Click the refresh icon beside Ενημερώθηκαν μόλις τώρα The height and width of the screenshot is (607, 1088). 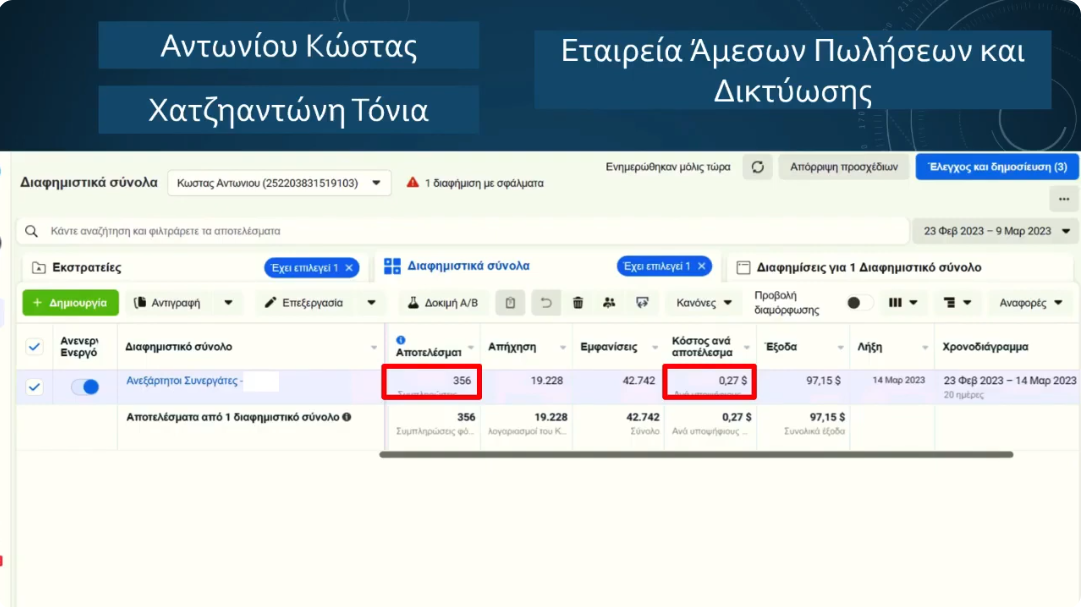coord(757,167)
